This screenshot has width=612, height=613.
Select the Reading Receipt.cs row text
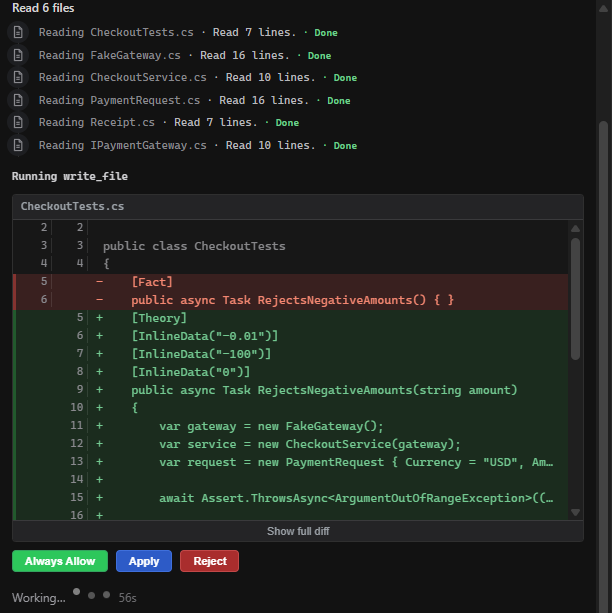click(169, 122)
